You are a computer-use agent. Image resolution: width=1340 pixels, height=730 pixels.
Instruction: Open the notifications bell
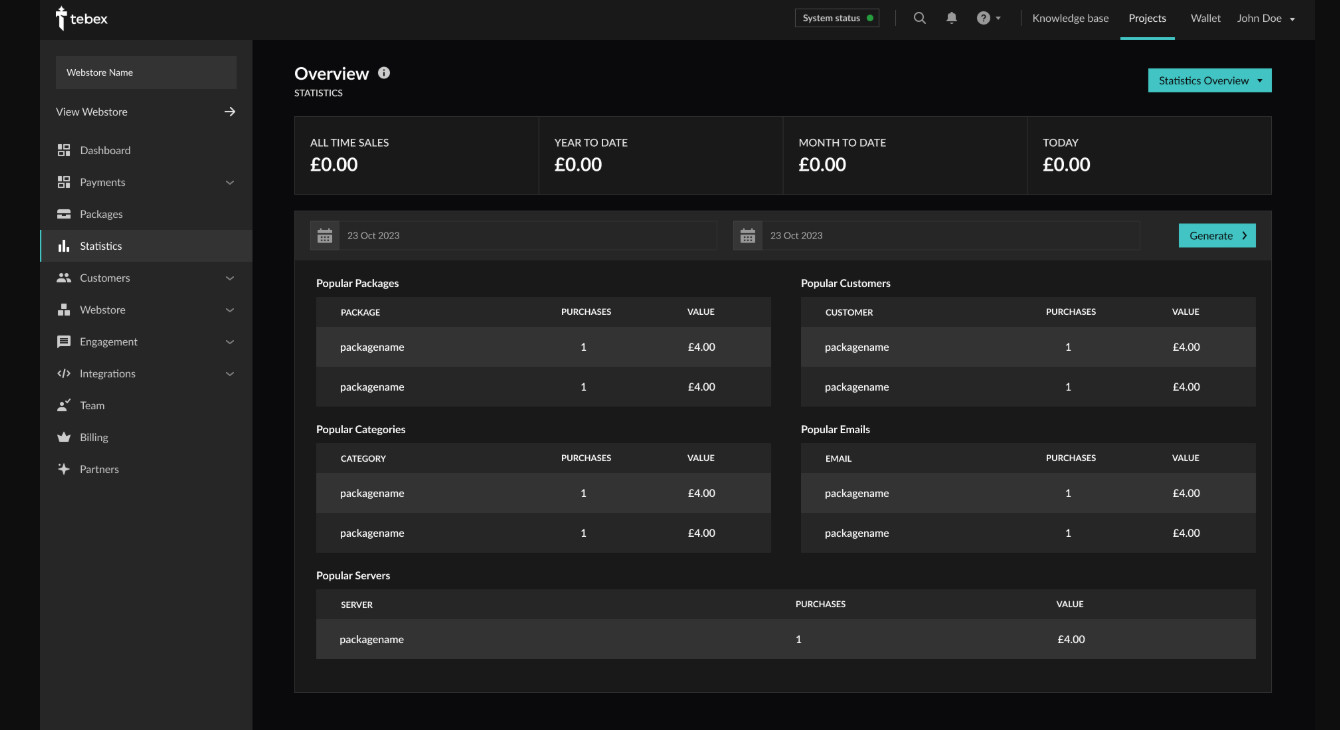(x=952, y=18)
